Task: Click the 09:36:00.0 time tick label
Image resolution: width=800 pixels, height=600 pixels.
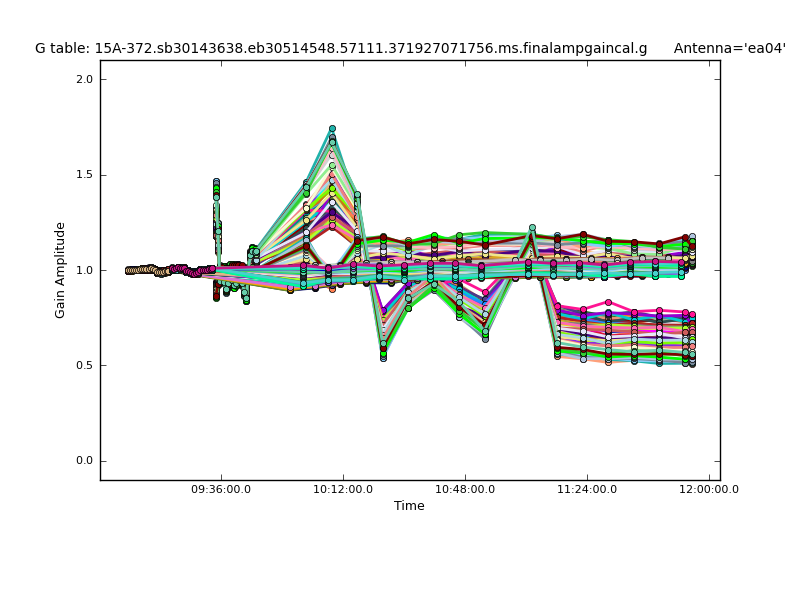Action: click(221, 490)
